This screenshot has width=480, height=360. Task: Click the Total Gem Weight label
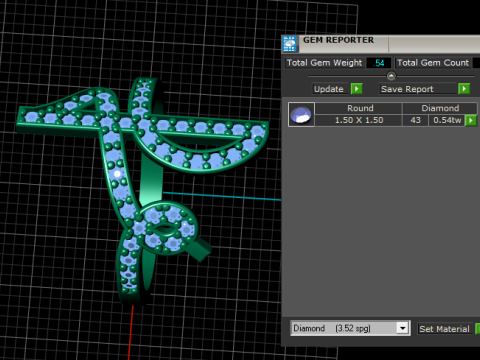click(324, 63)
